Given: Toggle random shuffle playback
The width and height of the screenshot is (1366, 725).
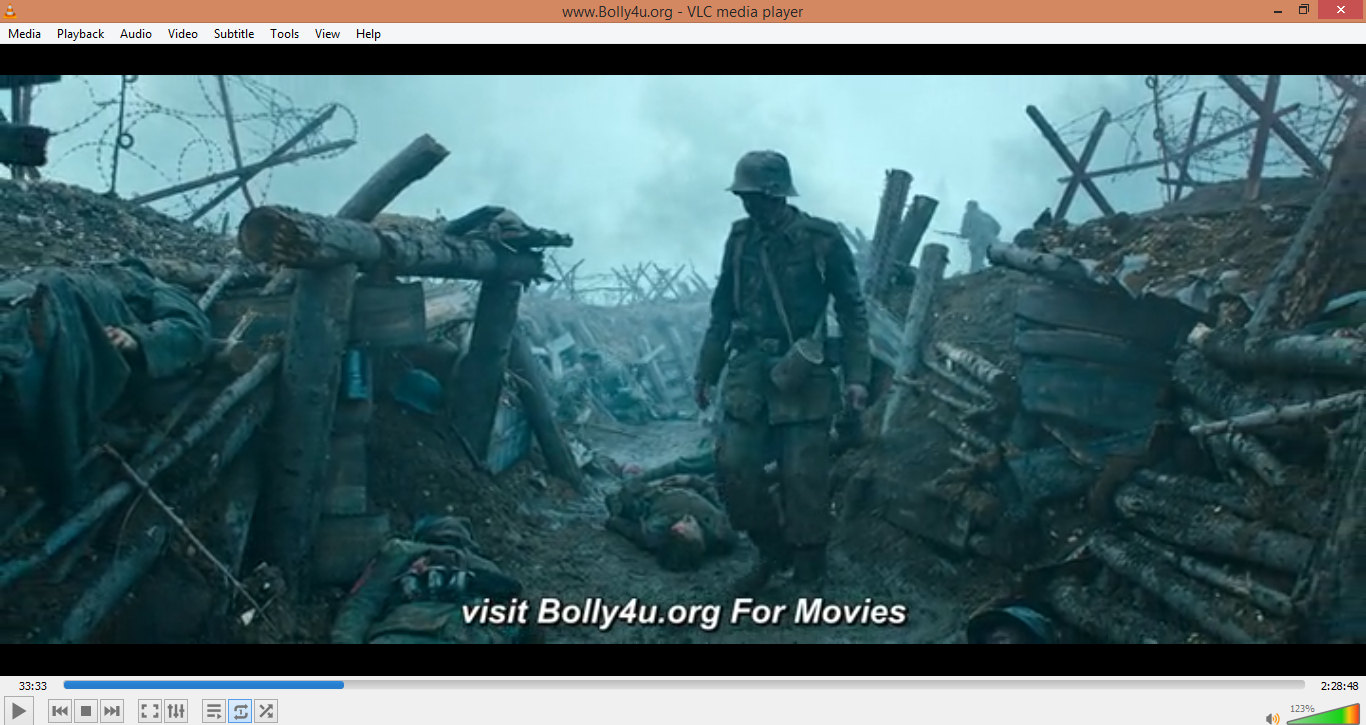Looking at the screenshot, I should pyautogui.click(x=266, y=712).
